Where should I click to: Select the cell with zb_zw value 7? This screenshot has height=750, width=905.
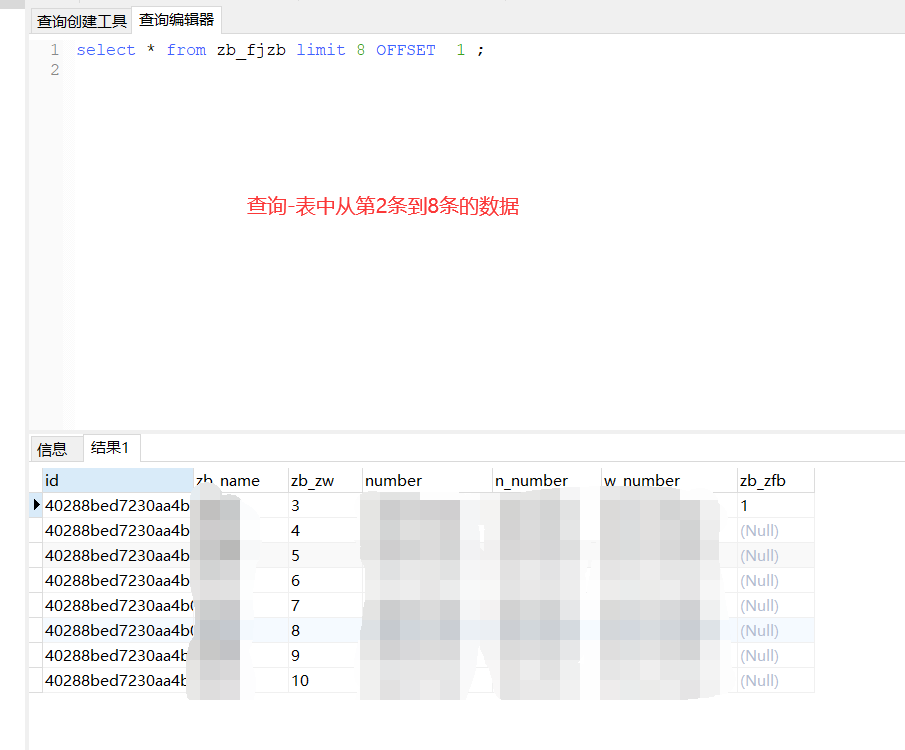pyautogui.click(x=325, y=605)
